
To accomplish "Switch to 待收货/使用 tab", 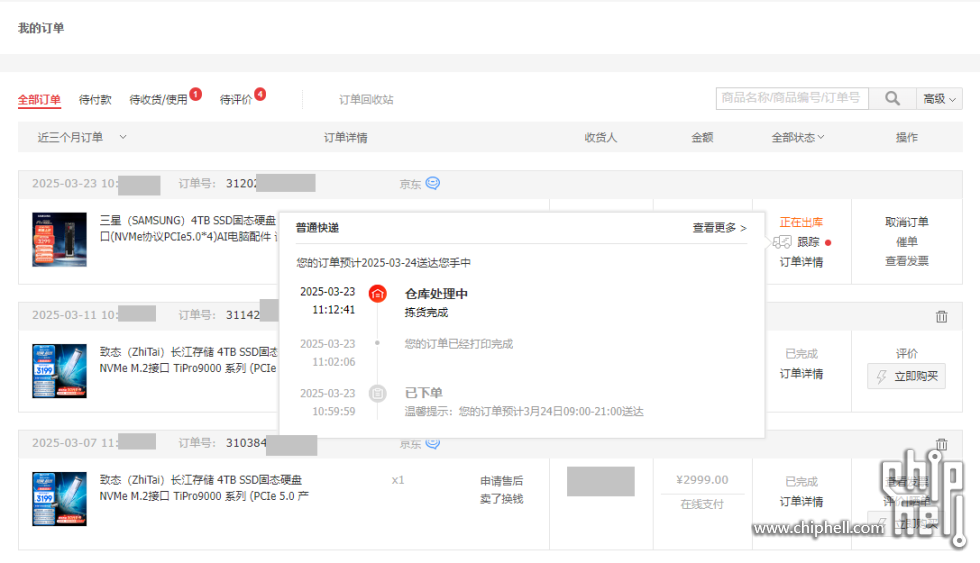I will 158,99.
